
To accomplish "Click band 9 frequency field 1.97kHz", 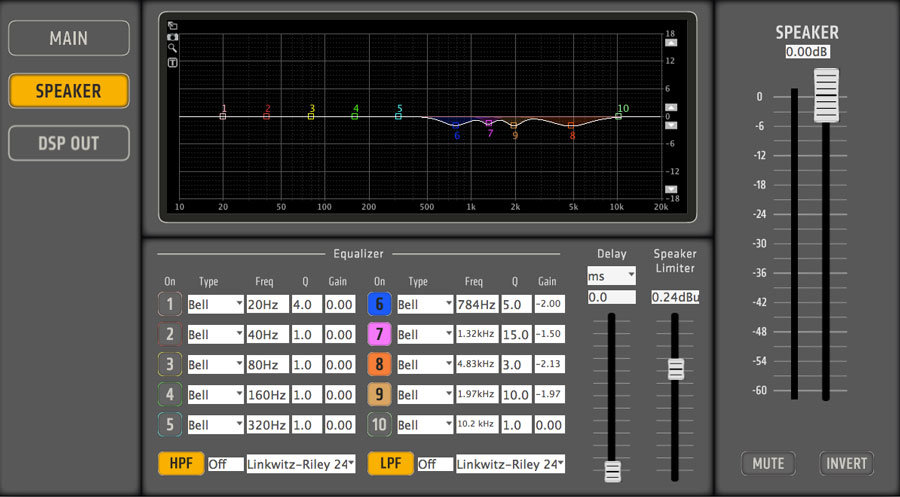I will (478, 394).
